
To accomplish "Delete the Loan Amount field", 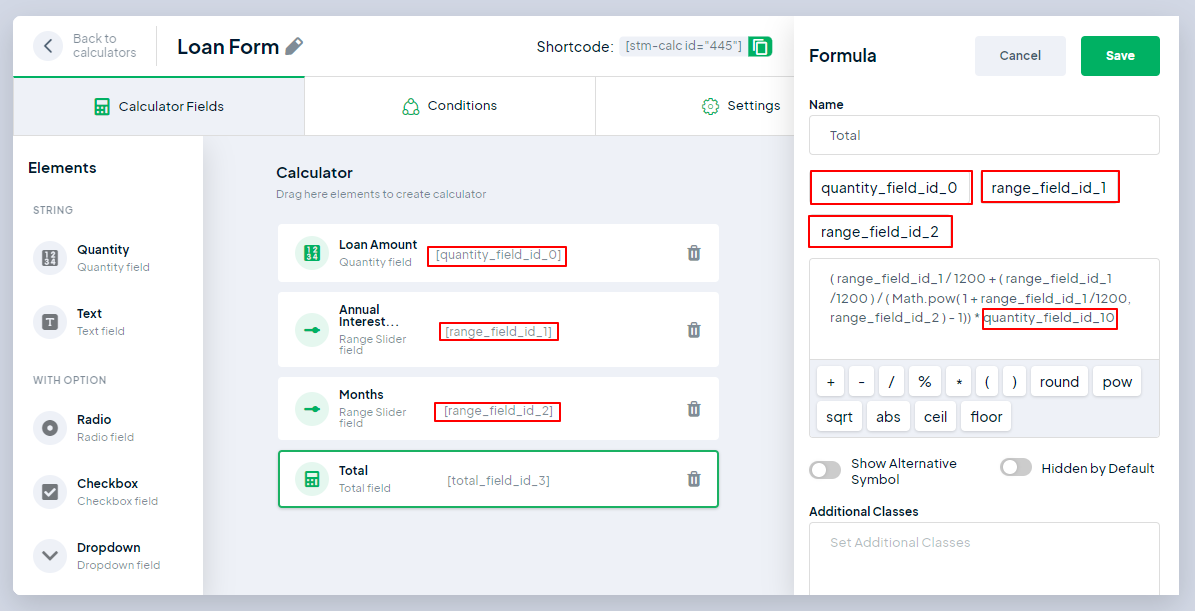I will point(694,253).
